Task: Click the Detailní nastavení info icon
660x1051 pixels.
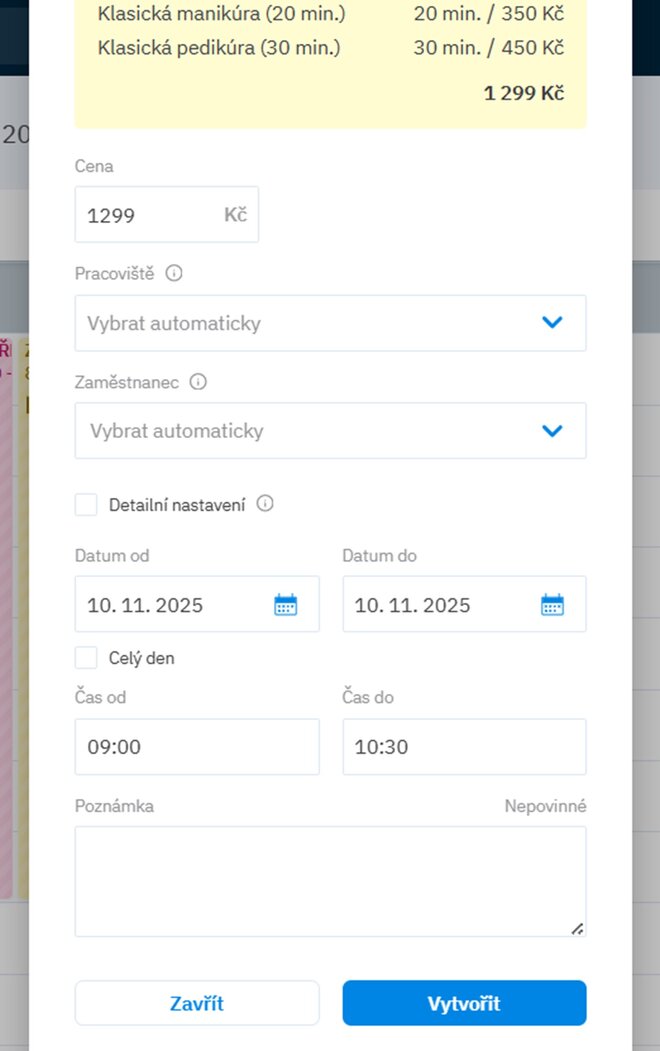Action: pyautogui.click(x=265, y=504)
